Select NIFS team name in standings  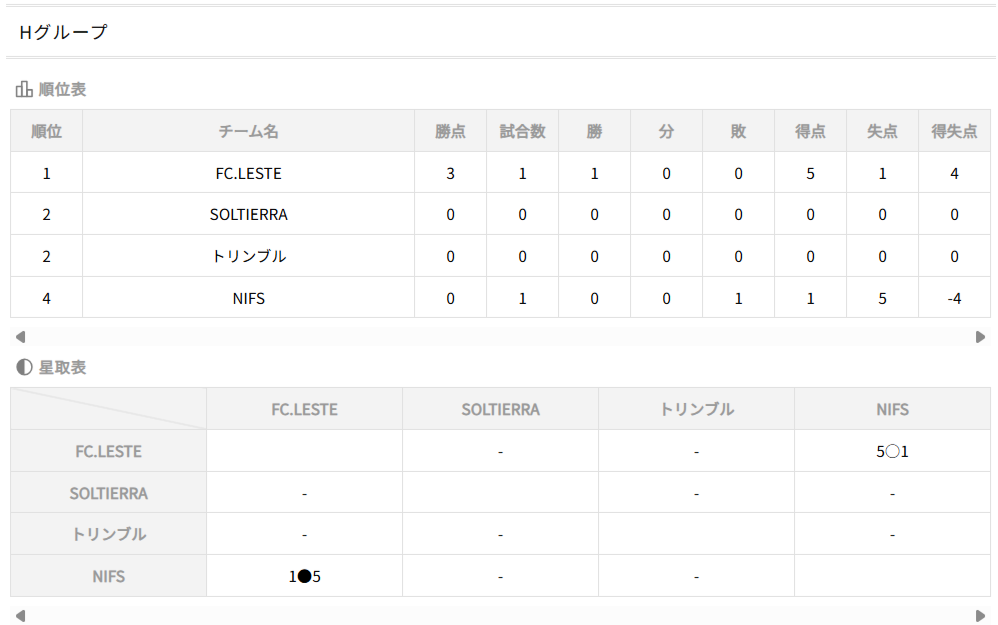pyautogui.click(x=248, y=298)
